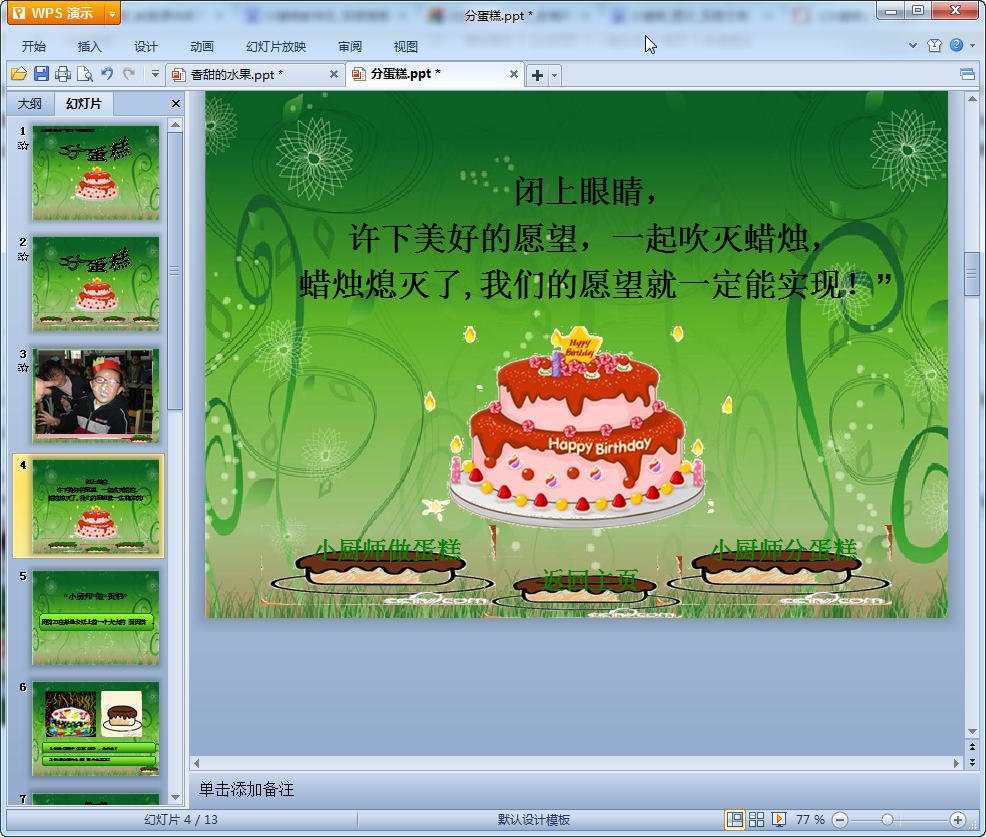Select slide 3 photo thumbnail
This screenshot has width=986, height=837.
[96, 396]
